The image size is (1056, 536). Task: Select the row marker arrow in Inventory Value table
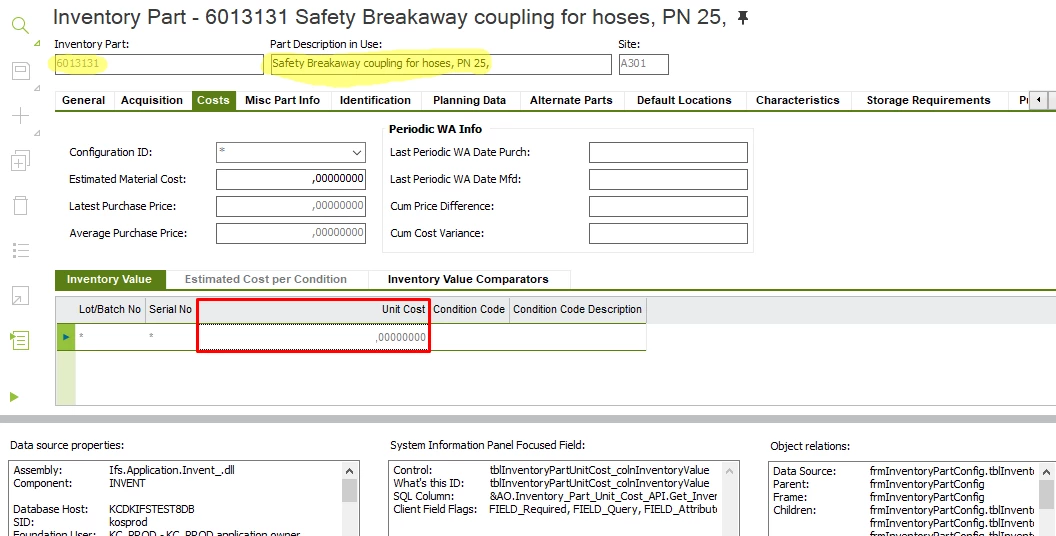click(66, 337)
